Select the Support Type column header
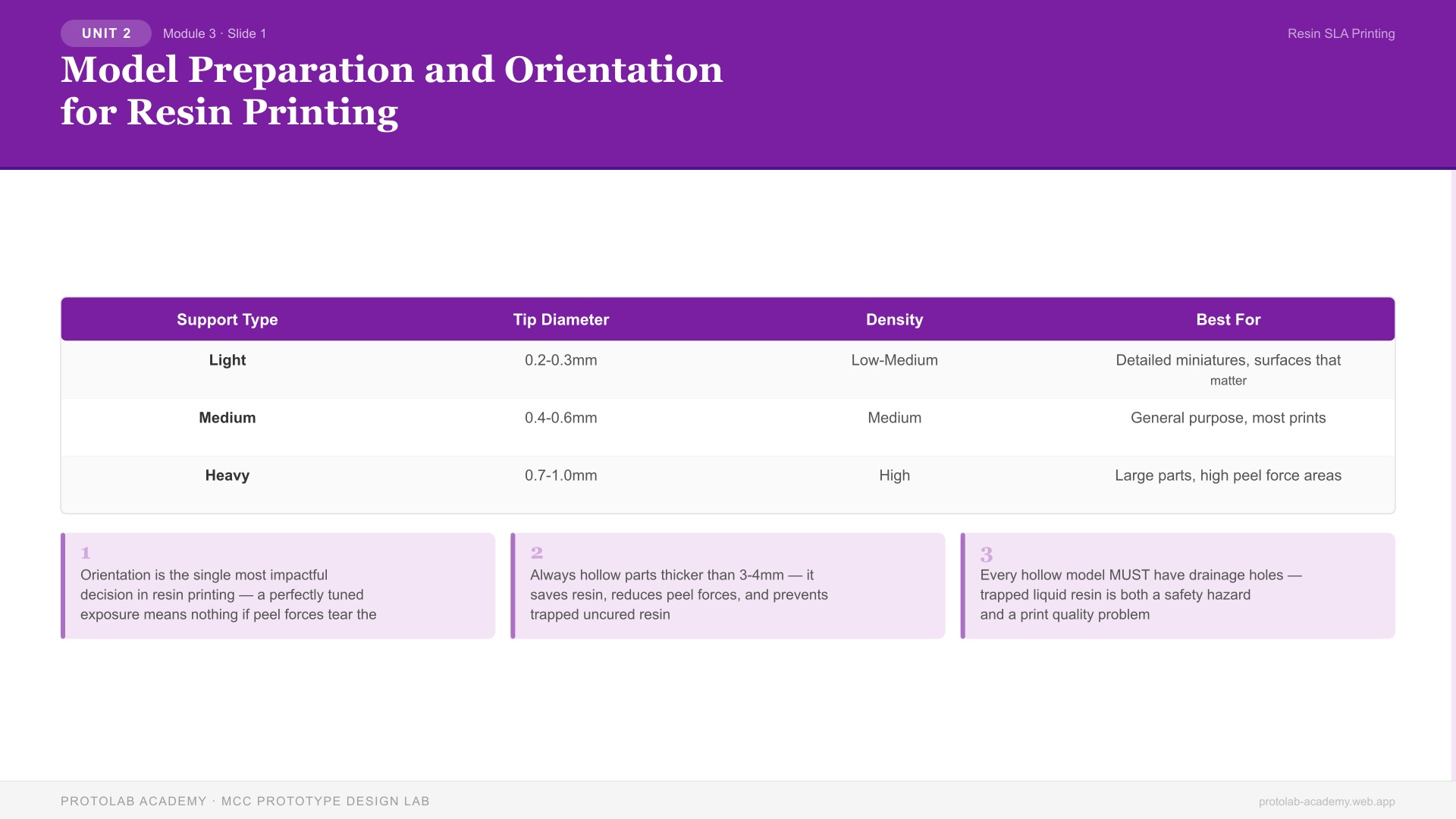Viewport: 1456px width, 819px height. (227, 319)
